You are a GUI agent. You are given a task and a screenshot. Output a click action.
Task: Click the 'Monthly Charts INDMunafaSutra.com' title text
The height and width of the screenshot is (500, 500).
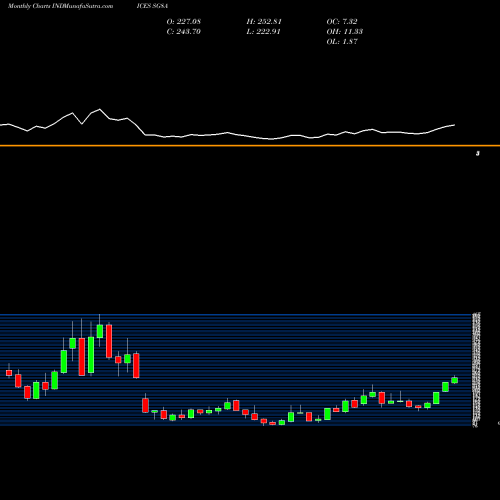pyautogui.click(x=60, y=6)
